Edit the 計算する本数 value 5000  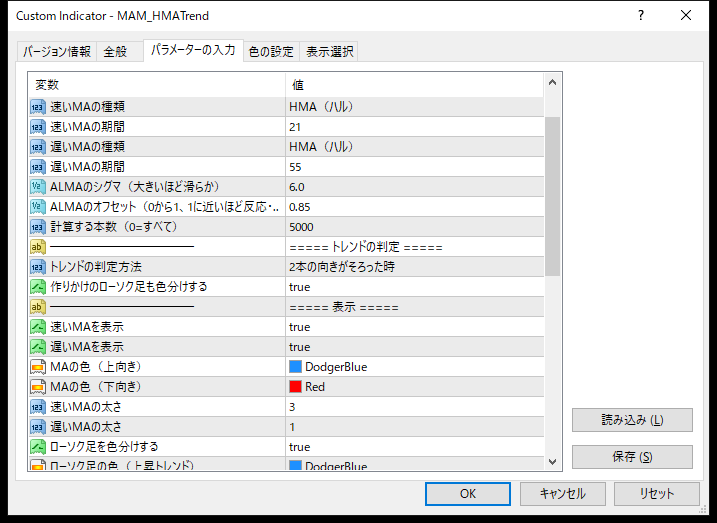pyautogui.click(x=414, y=227)
